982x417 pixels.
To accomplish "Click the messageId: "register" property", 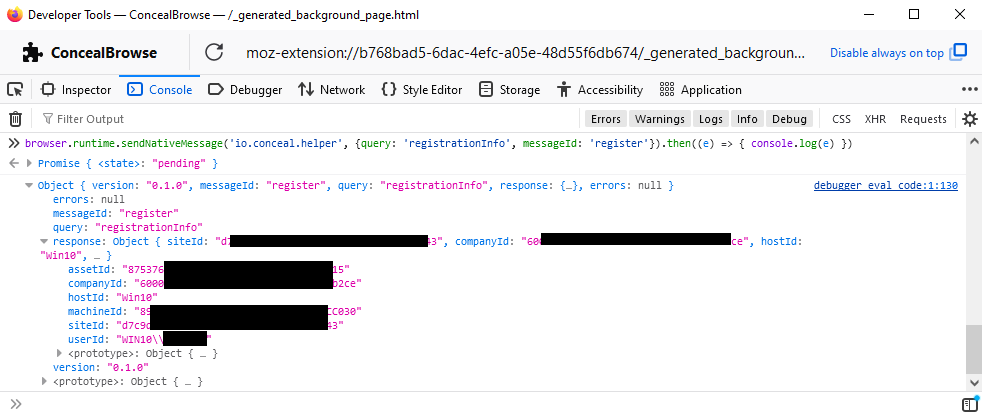I will (116, 214).
